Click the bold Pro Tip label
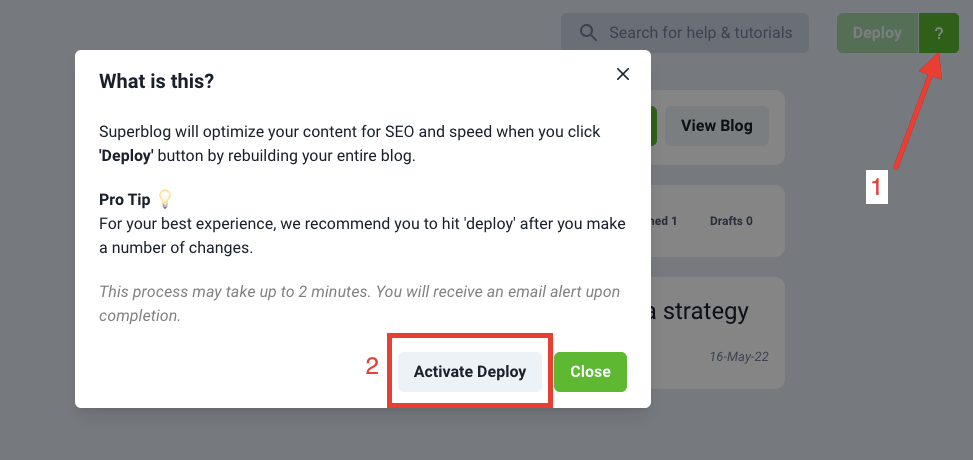 (125, 200)
